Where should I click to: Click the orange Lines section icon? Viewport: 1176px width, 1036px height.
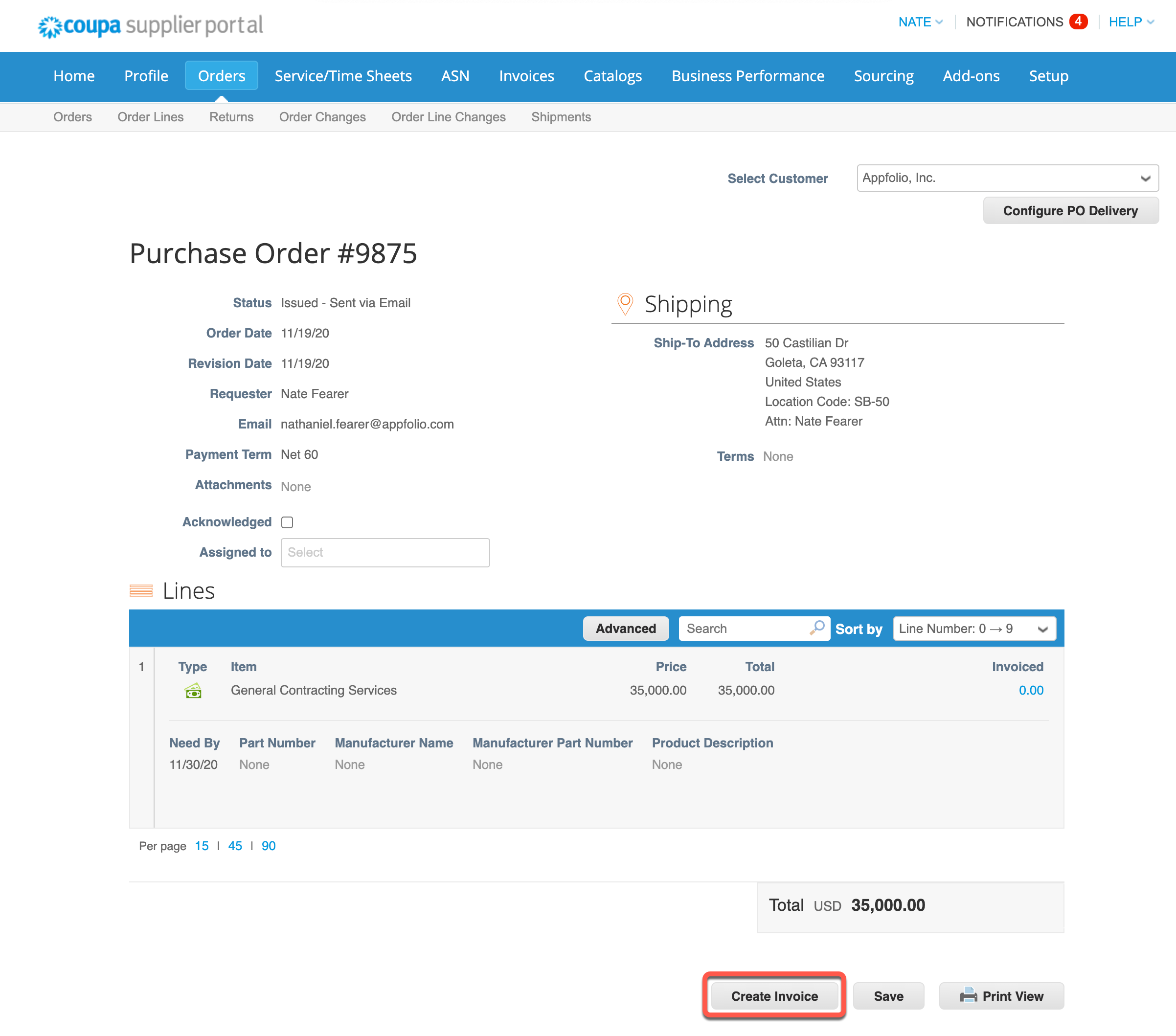tap(141, 591)
